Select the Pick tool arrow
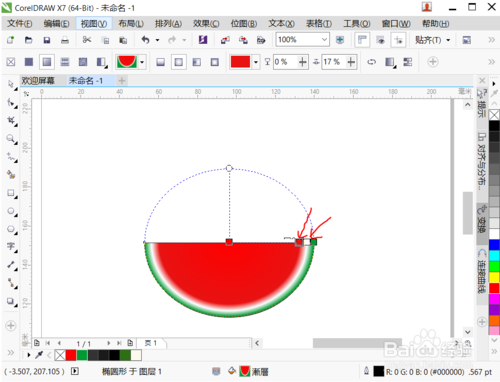The width and height of the screenshot is (500, 382). (12, 84)
